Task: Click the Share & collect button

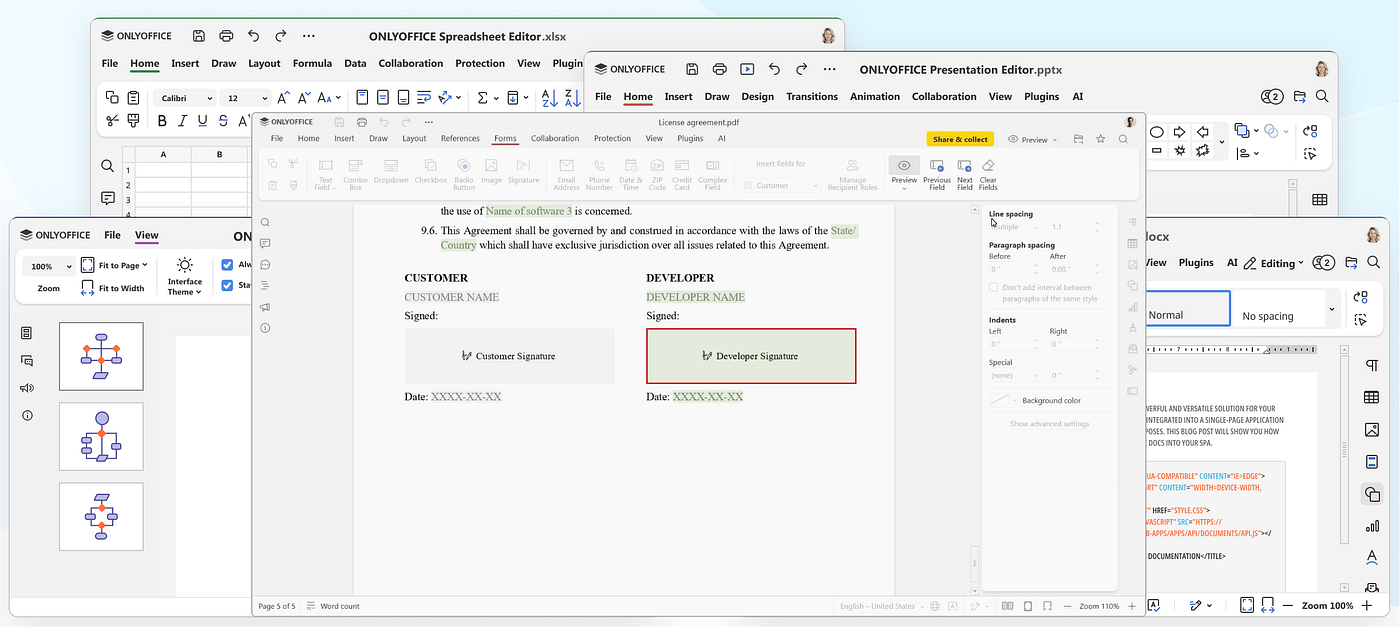Action: pyautogui.click(x=961, y=139)
